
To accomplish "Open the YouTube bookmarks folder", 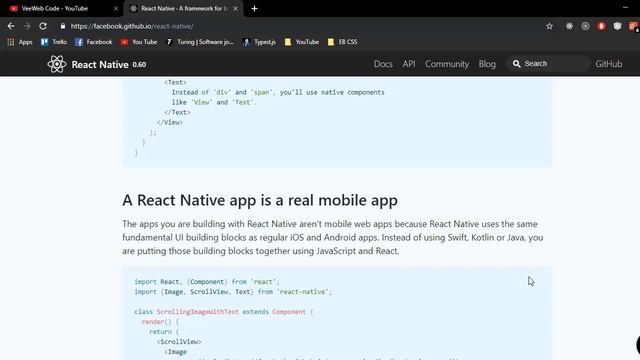I will click(x=302, y=42).
